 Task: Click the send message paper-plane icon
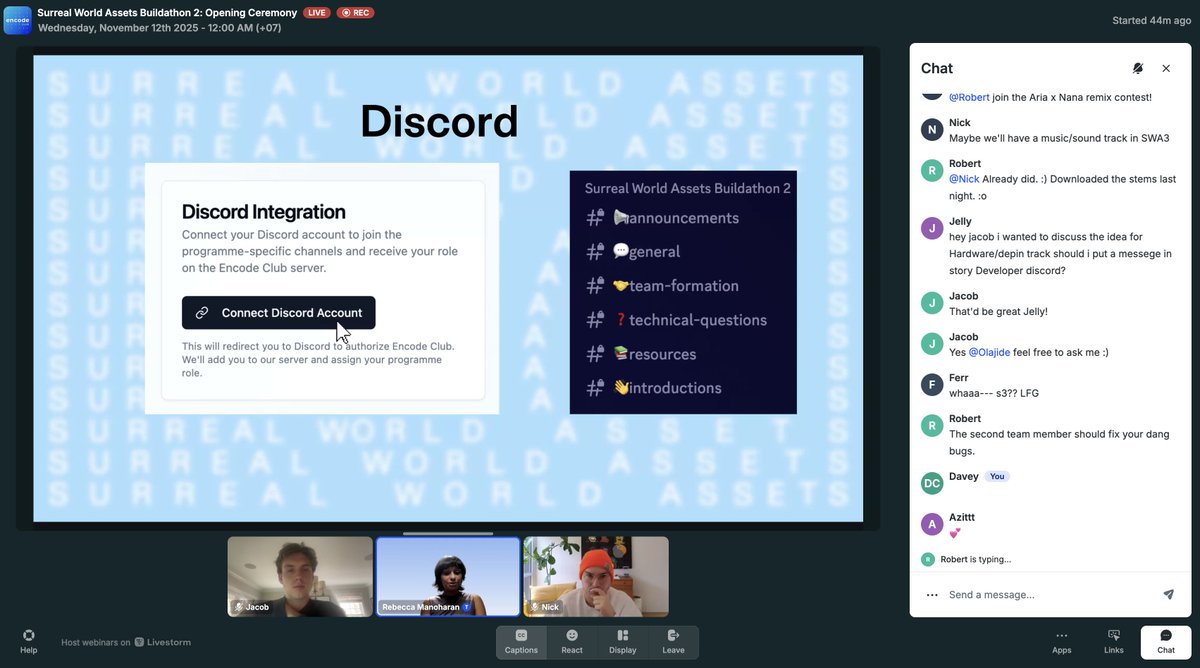[1168, 594]
